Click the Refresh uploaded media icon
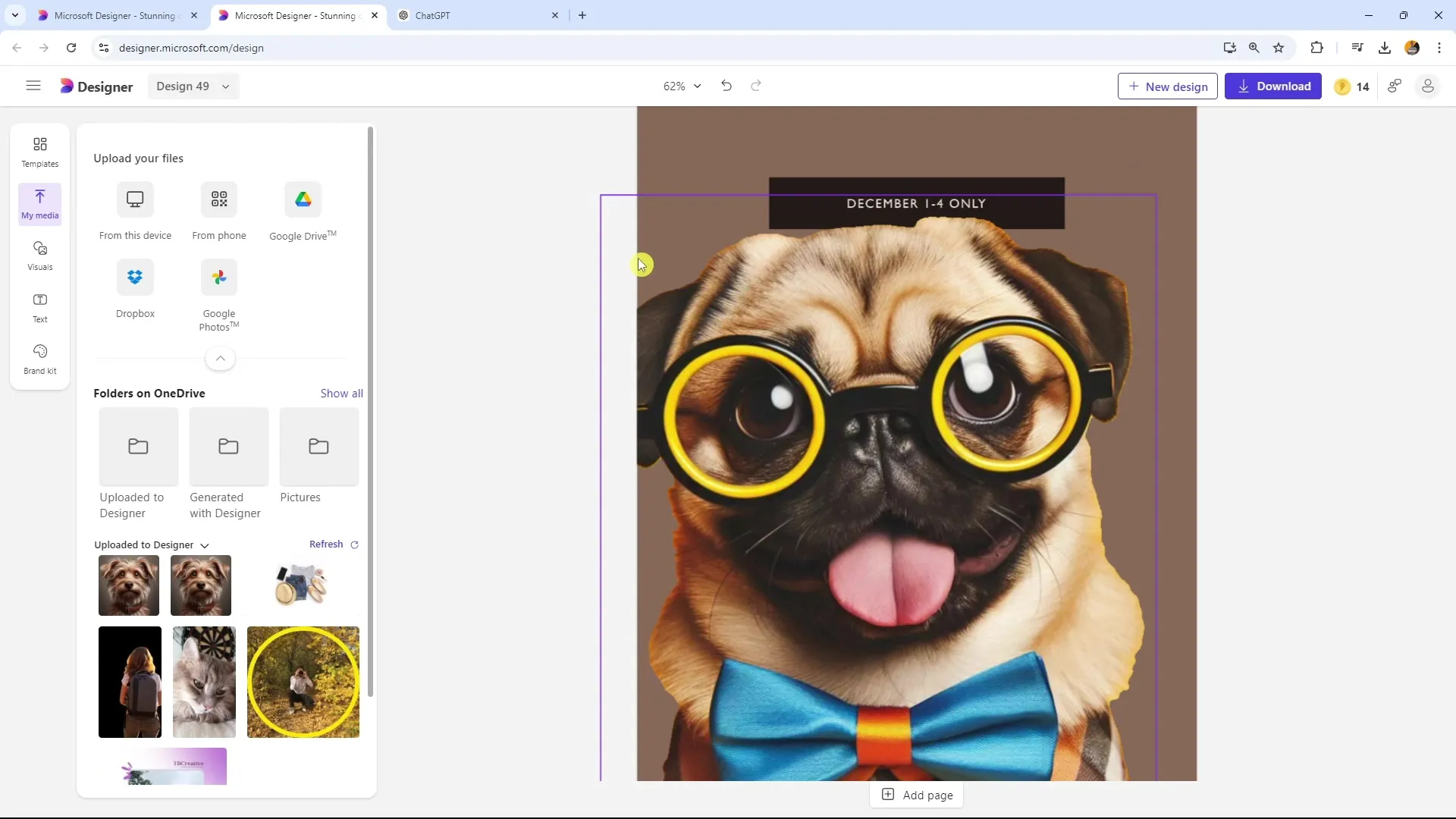Viewport: 1456px width, 819px height. coord(356,544)
